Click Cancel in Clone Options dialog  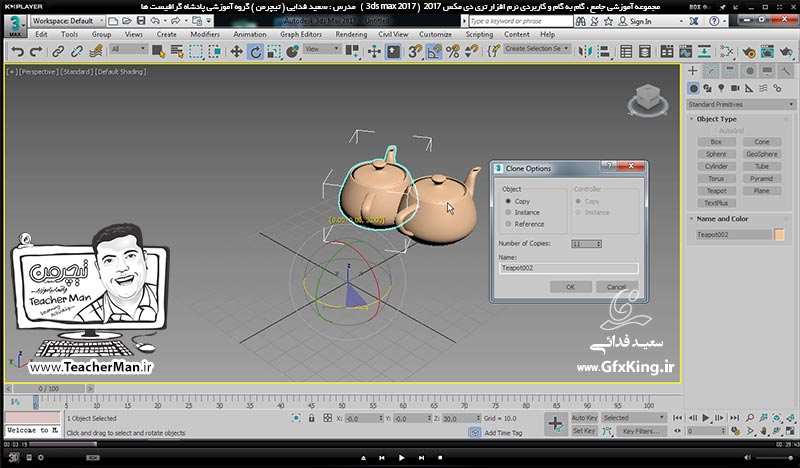[616, 287]
